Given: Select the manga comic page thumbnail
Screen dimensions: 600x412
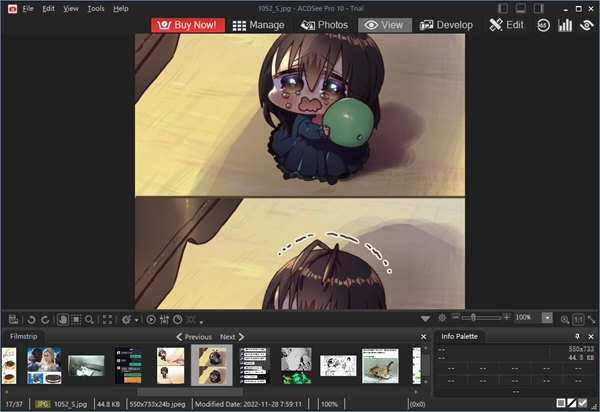Looking at the screenshot, I should (338, 365).
